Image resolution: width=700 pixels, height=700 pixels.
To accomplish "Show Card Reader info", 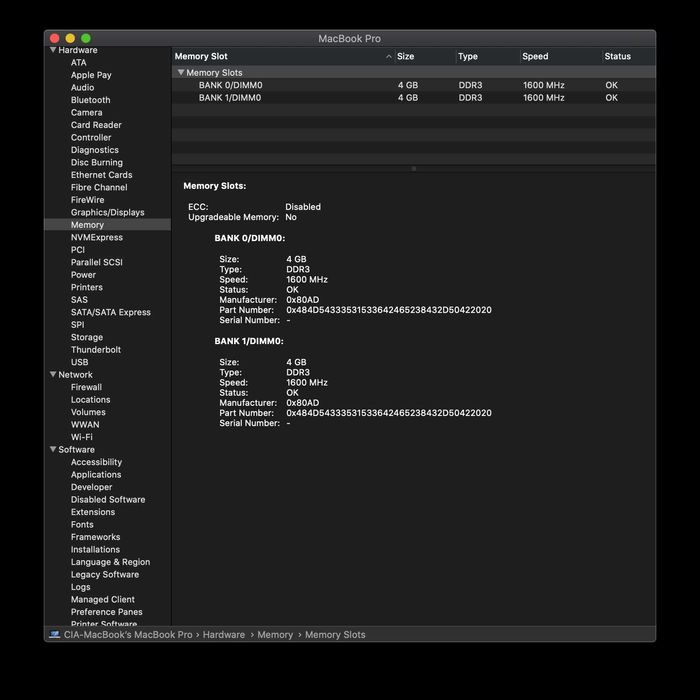I will 96,125.
